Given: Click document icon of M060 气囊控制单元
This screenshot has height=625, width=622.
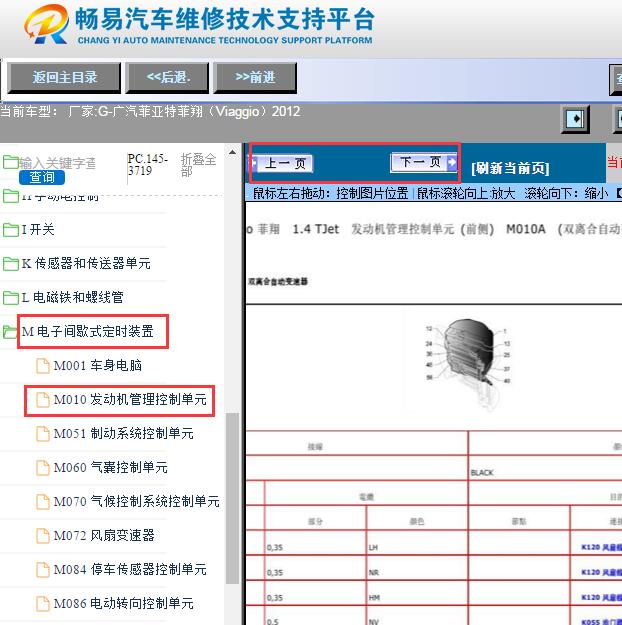Looking at the screenshot, I should 43,468.
